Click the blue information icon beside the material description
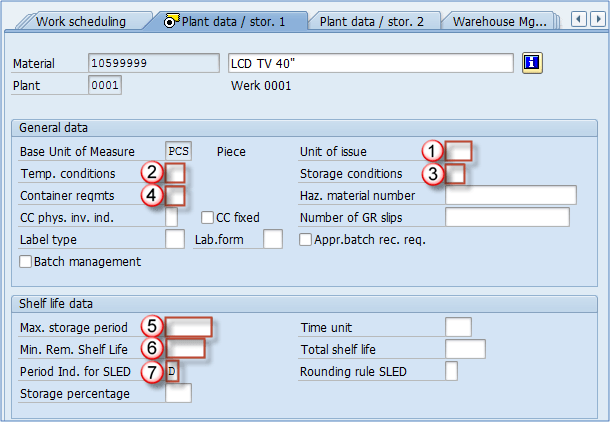The width and height of the screenshot is (610, 422). pyautogui.click(x=532, y=63)
